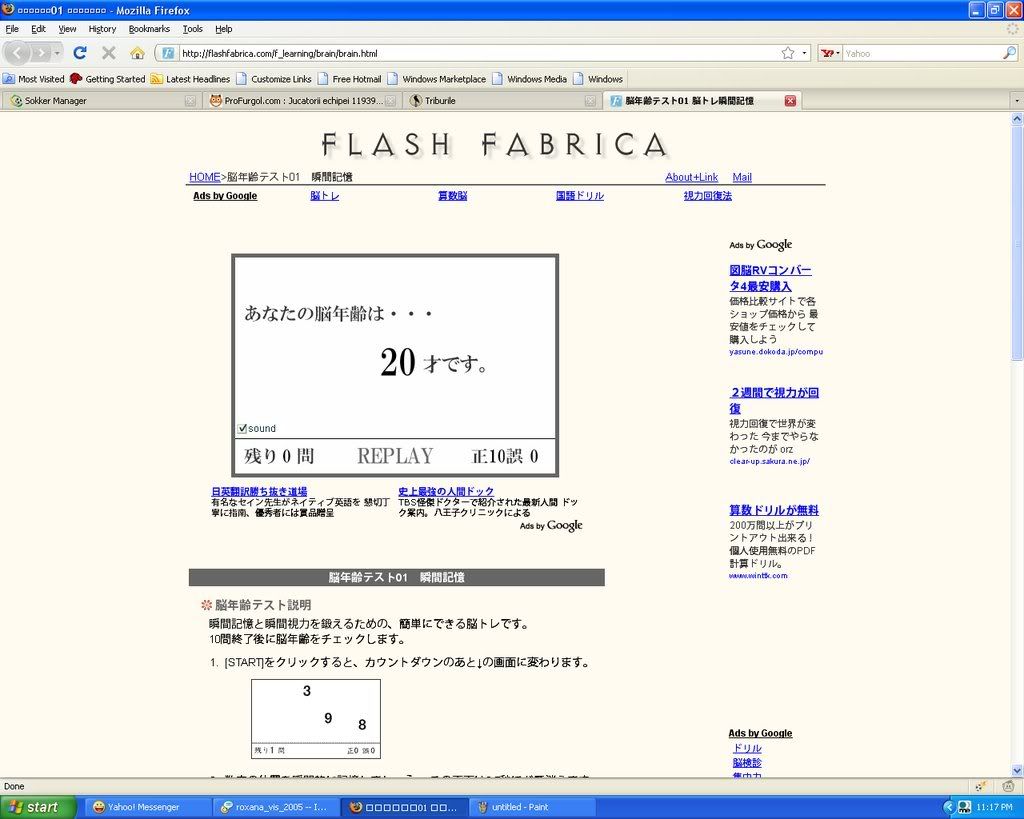This screenshot has width=1024, height=819.
Task: Click the Home icon in navigation toolbar
Action: [x=137, y=53]
